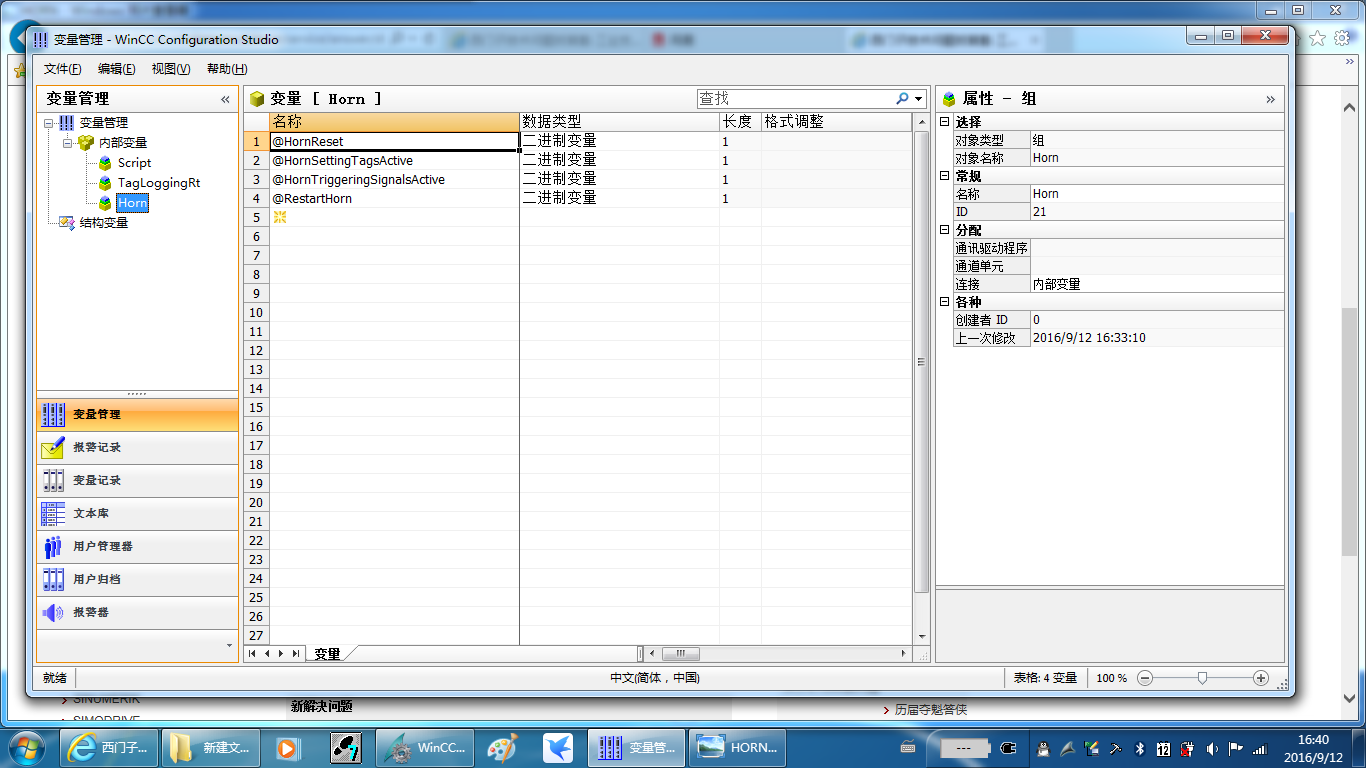Screen dimensions: 1366x768
Task: Open the 用户归档 editor icon
Action: pyautogui.click(x=53, y=580)
